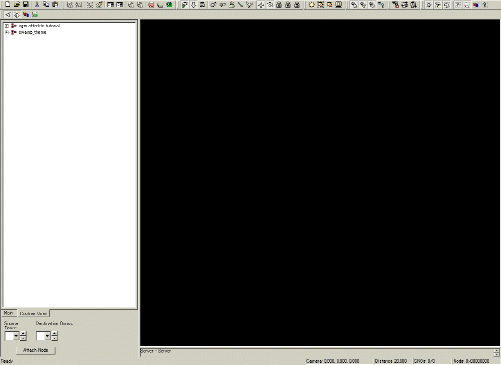Cut selection using scissors icon

(37, 5)
